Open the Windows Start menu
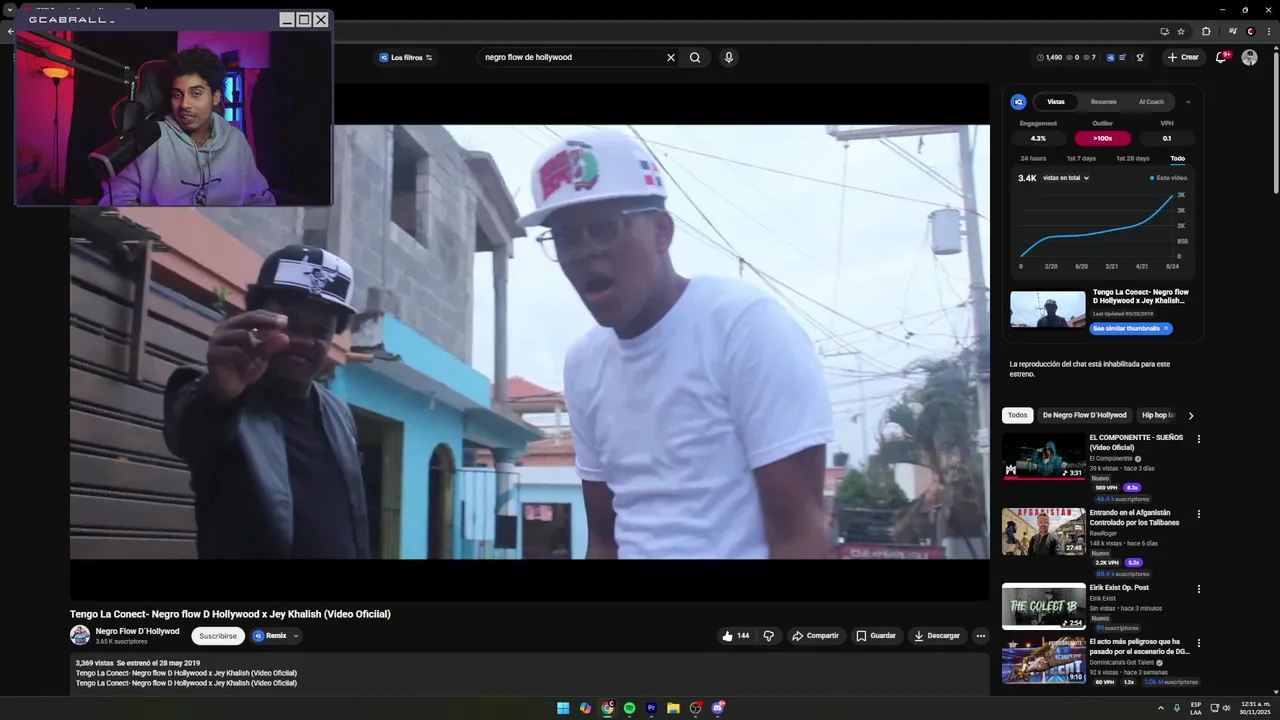 click(x=563, y=708)
